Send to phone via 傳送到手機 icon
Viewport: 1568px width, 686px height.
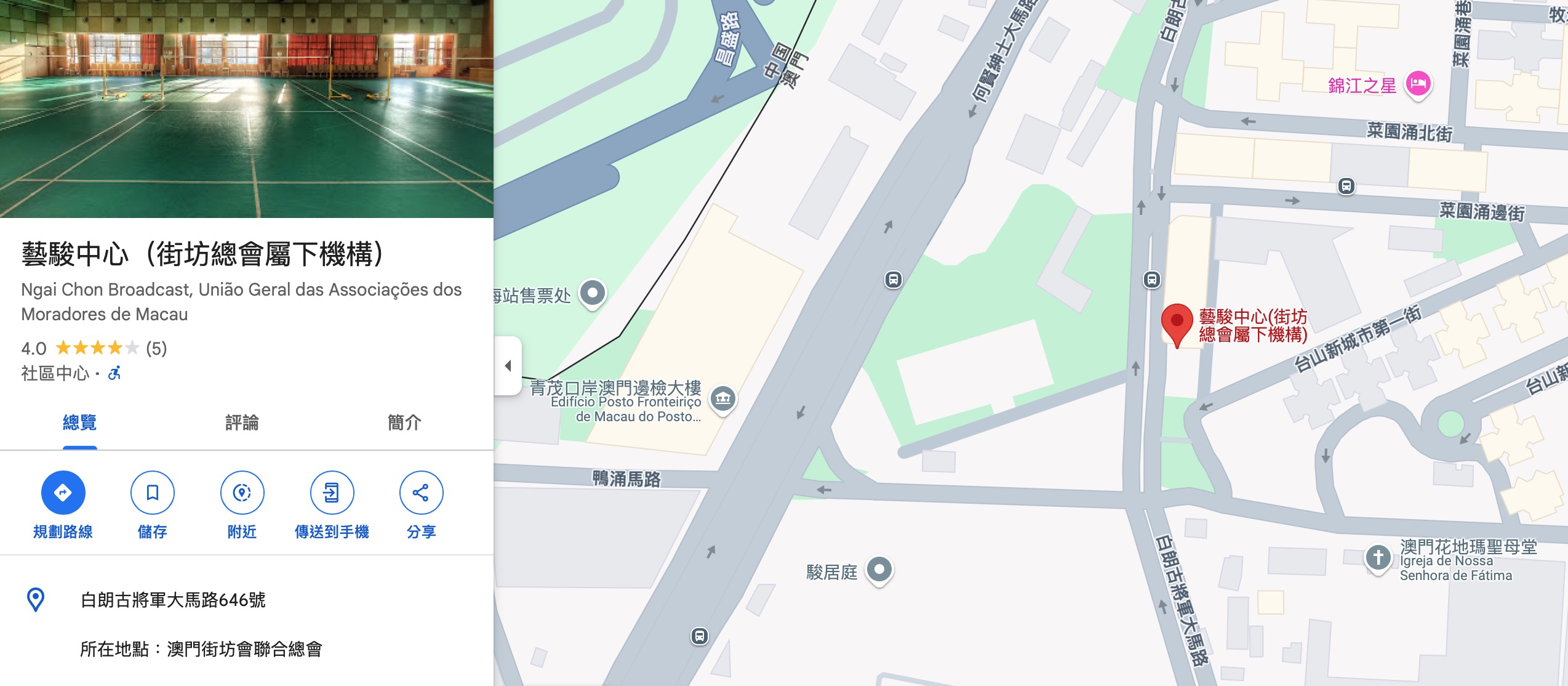[x=332, y=493]
